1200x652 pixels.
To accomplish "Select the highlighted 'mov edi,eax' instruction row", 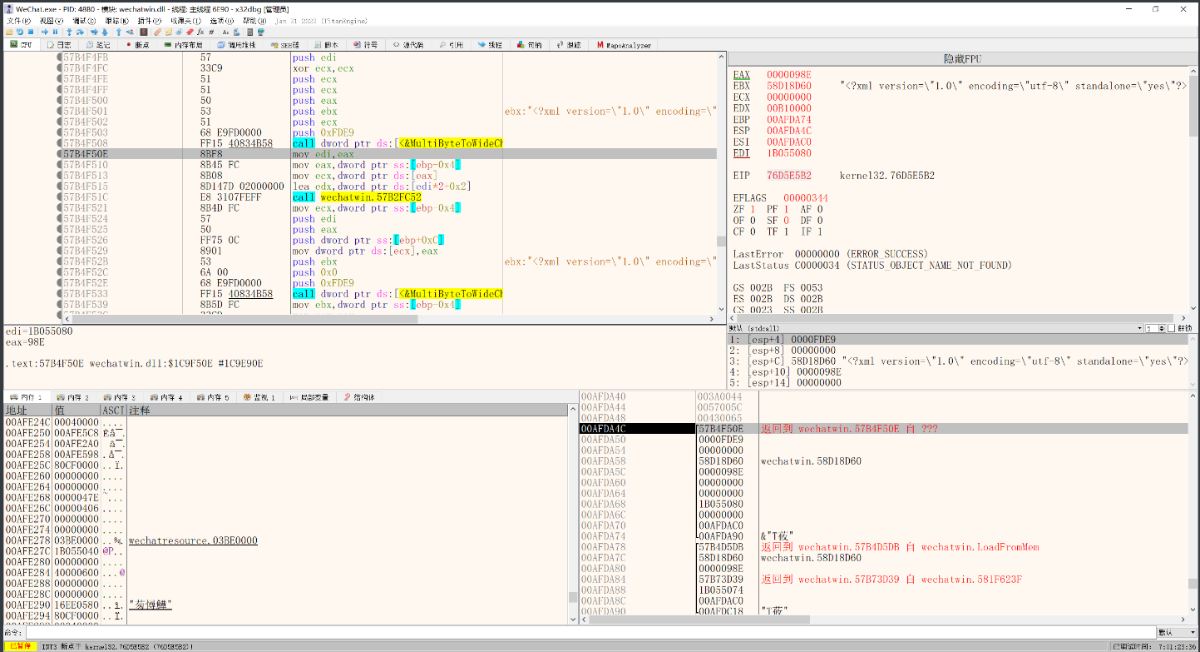I will point(360,154).
